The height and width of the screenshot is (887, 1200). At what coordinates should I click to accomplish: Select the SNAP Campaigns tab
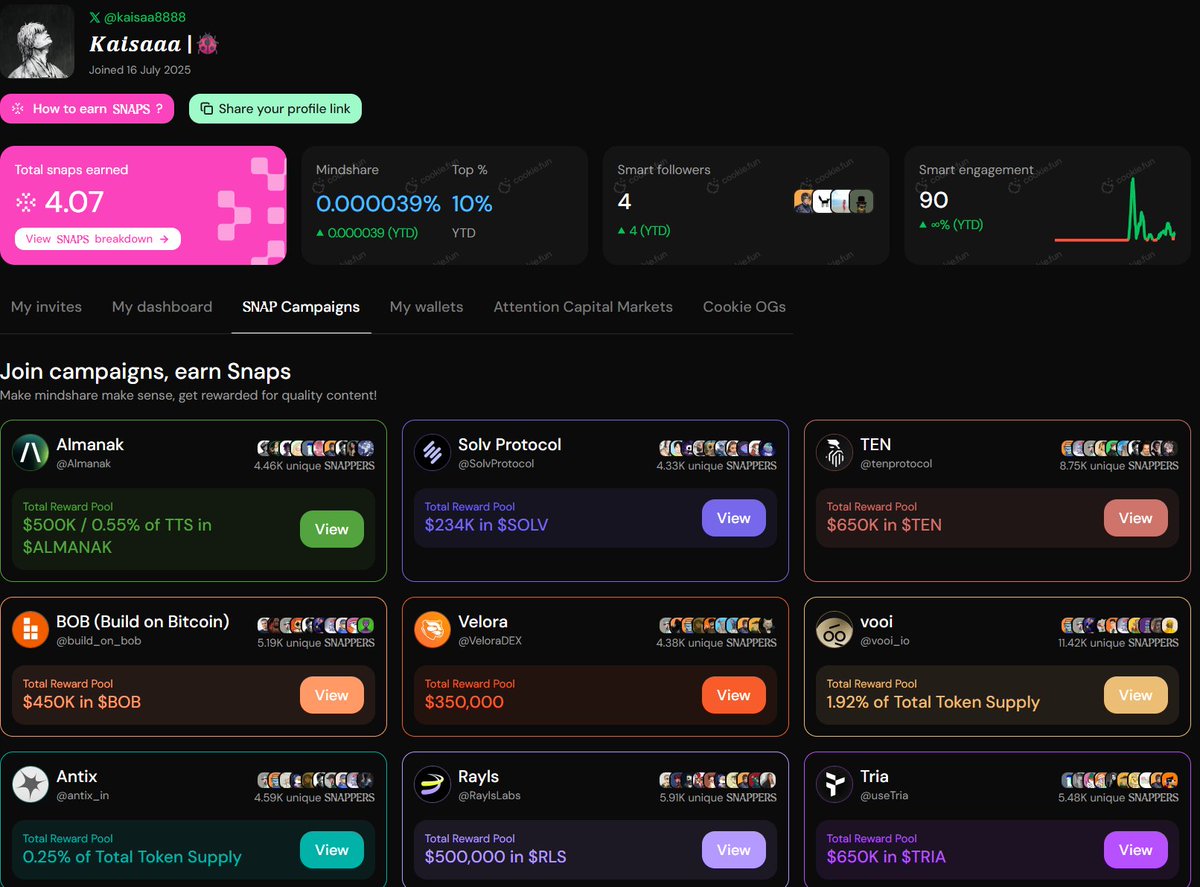coord(301,307)
